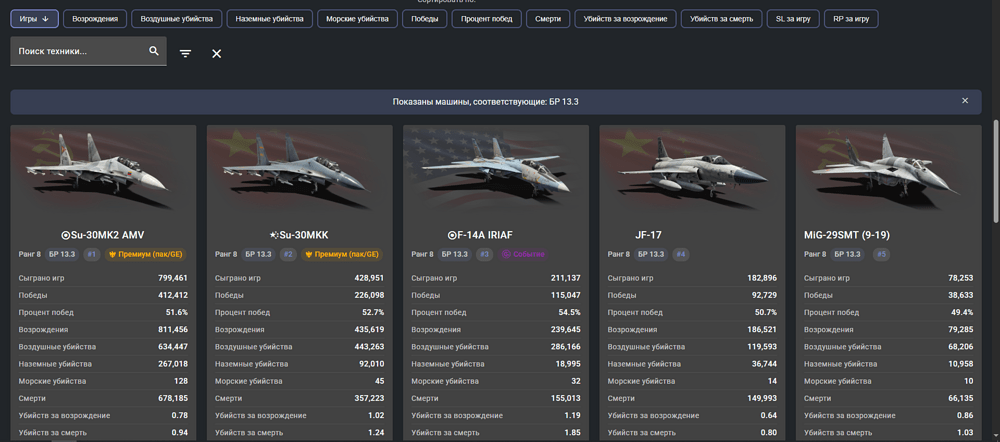Dismiss the БР 13.3 filter banner

pos(965,101)
